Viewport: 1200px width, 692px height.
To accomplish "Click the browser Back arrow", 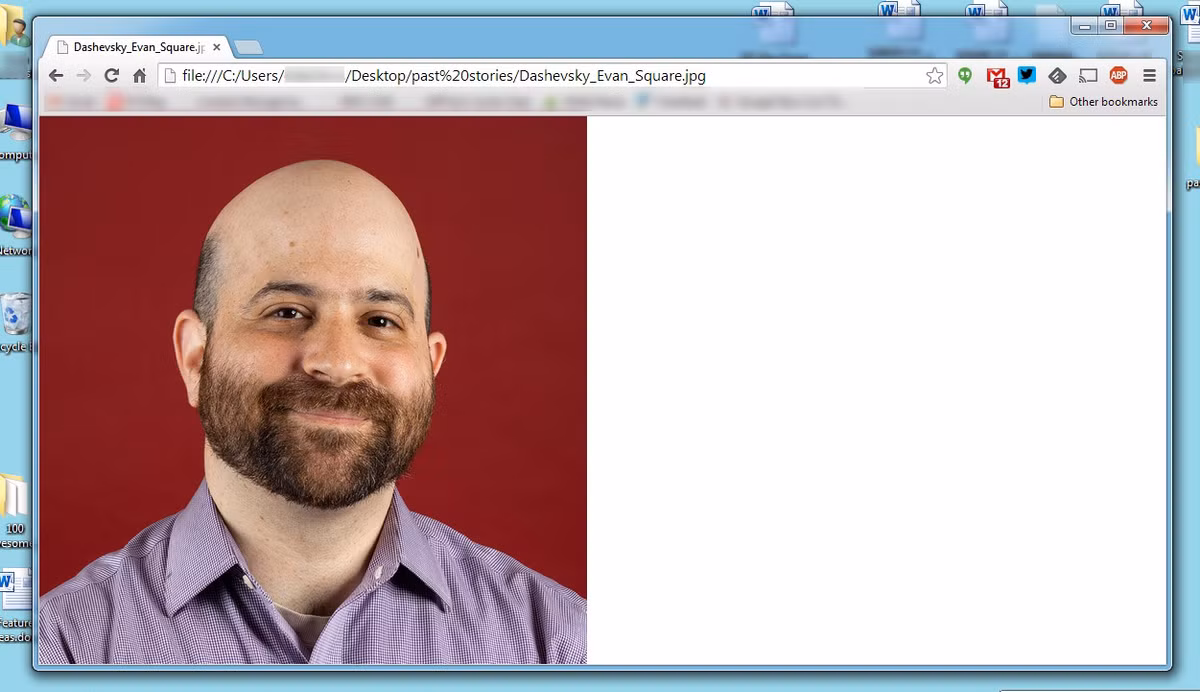I will pyautogui.click(x=56, y=76).
